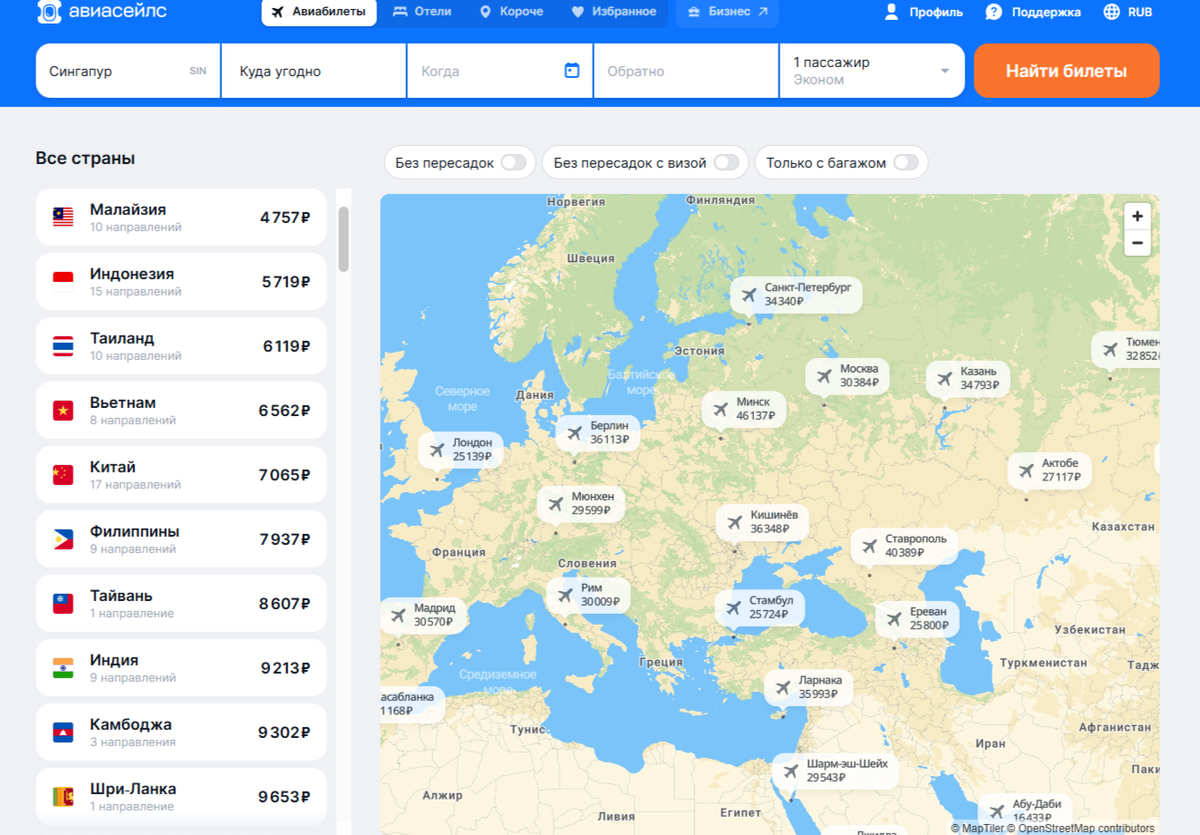Click the China flag icon

coord(63,474)
